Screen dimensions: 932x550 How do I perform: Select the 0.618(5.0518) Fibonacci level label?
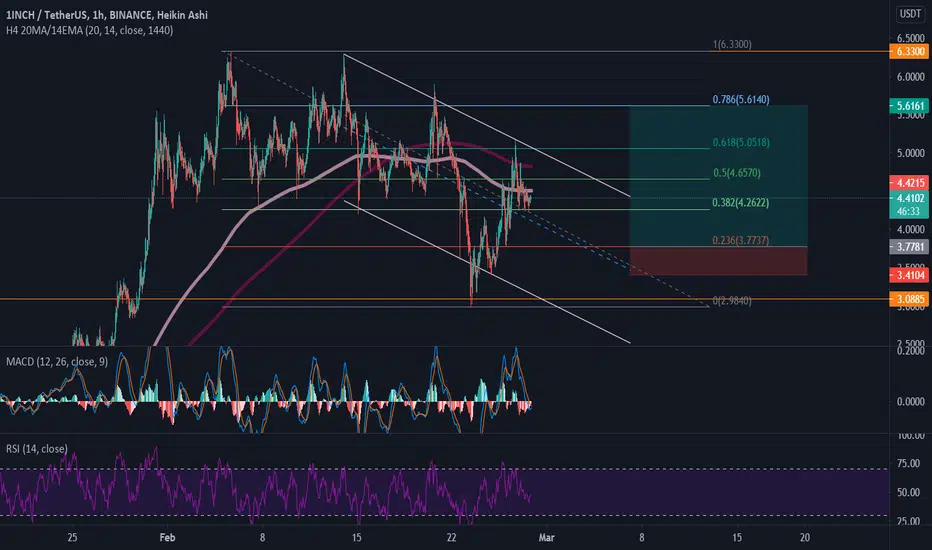point(741,142)
